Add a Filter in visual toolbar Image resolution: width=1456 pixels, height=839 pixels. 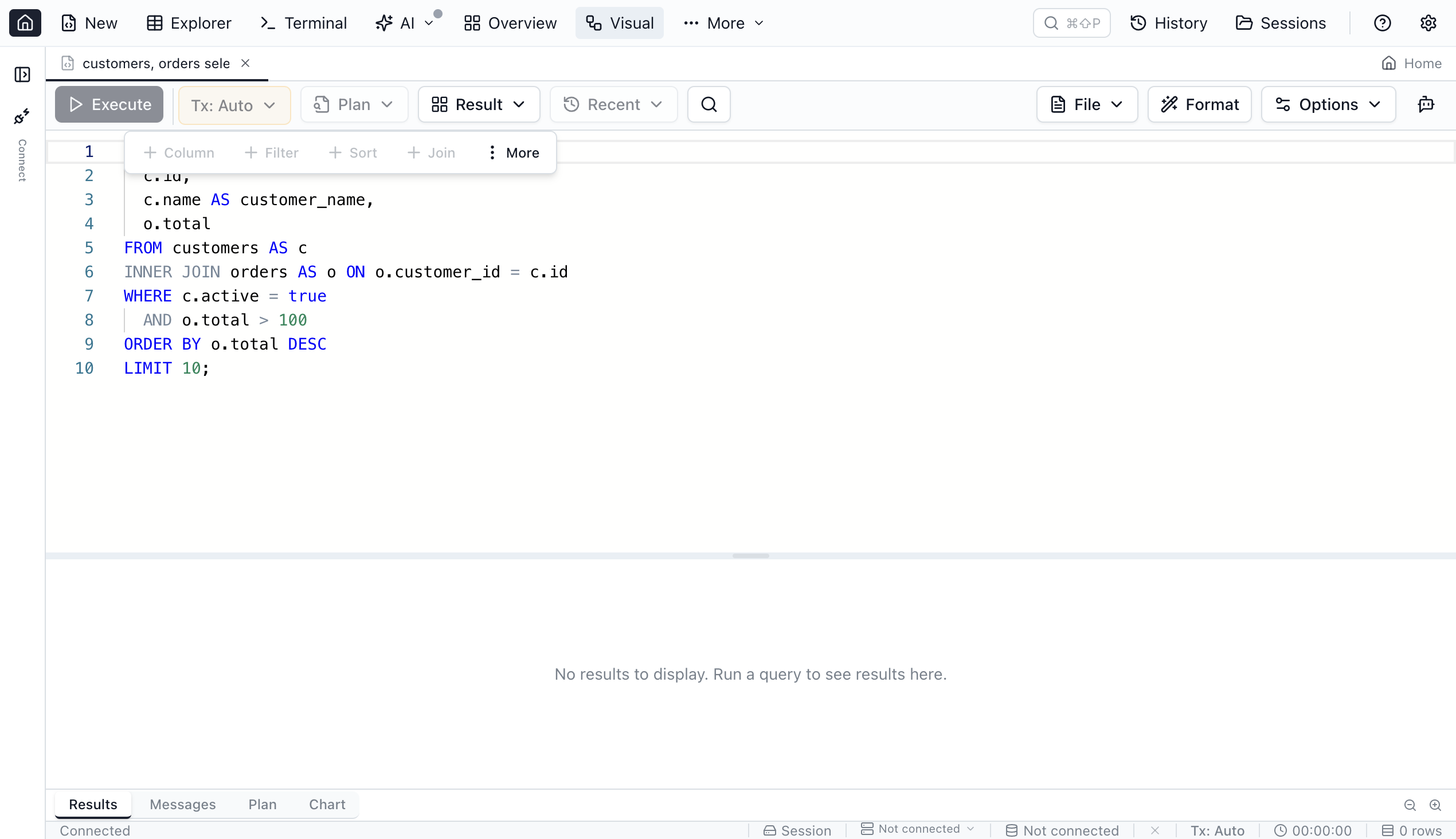point(272,152)
